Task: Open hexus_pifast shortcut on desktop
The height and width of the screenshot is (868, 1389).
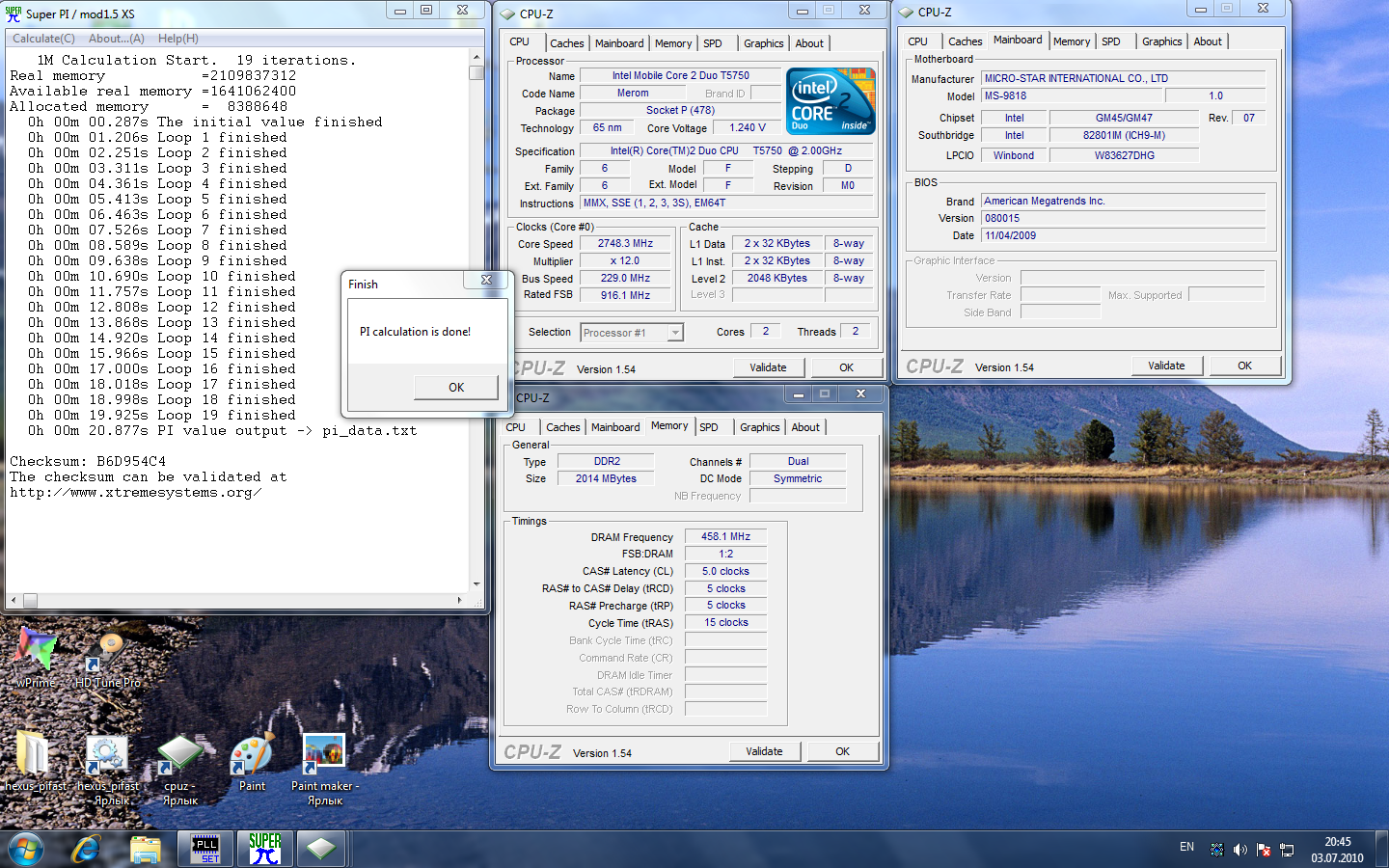Action: (107, 769)
